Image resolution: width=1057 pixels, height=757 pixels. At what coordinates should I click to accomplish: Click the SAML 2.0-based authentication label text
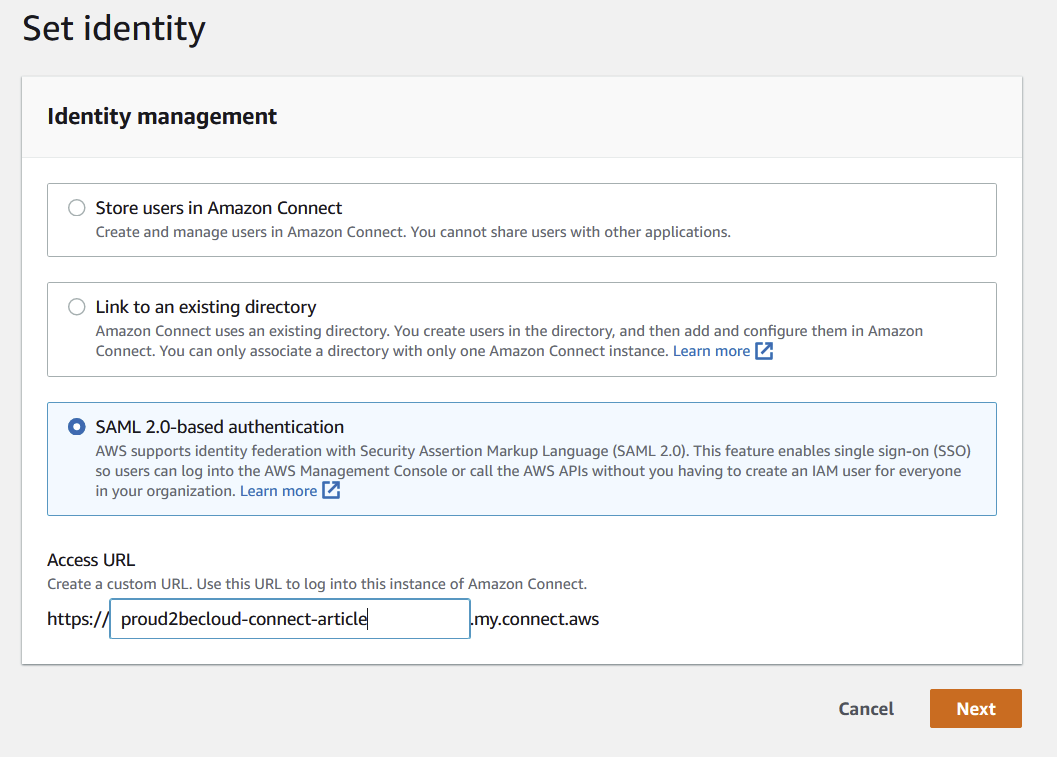tap(219, 427)
